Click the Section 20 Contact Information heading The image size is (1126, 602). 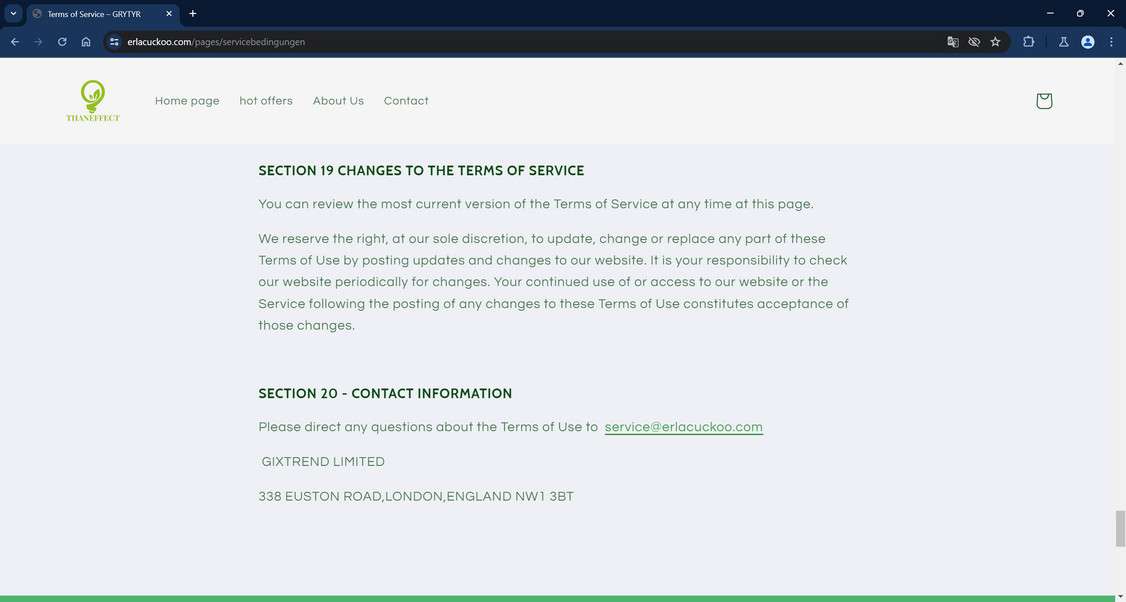[x=385, y=393]
